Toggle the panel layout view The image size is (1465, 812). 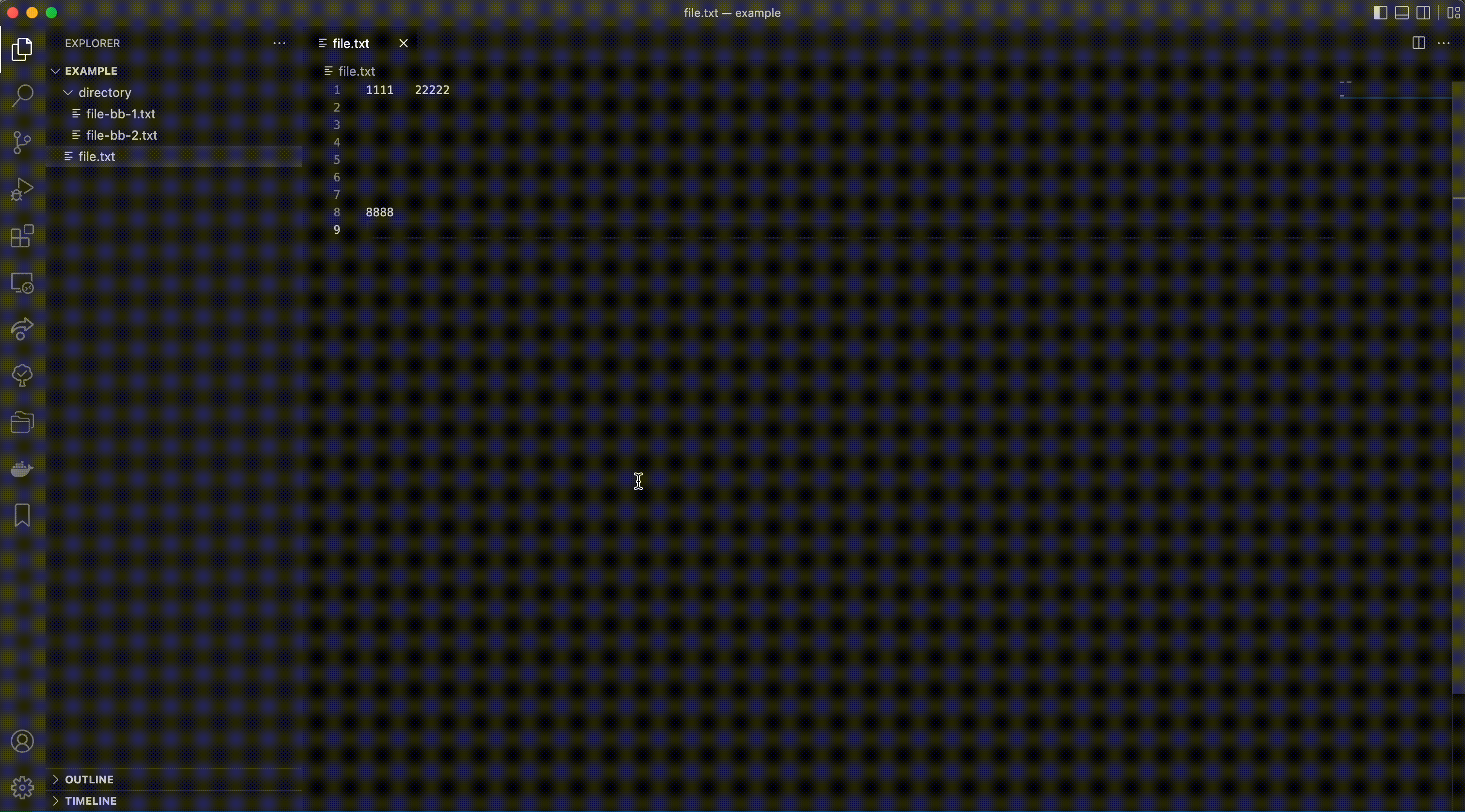tap(1401, 12)
